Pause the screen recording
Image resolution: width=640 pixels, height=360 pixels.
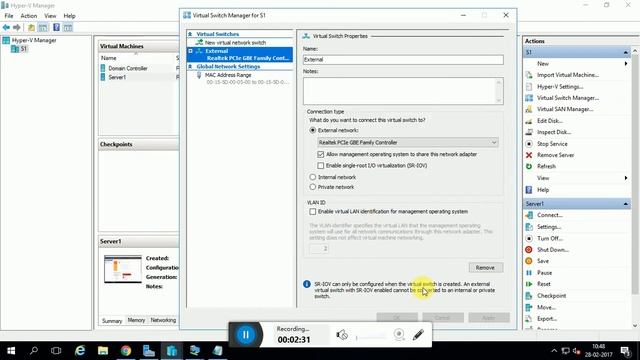[x=246, y=335]
